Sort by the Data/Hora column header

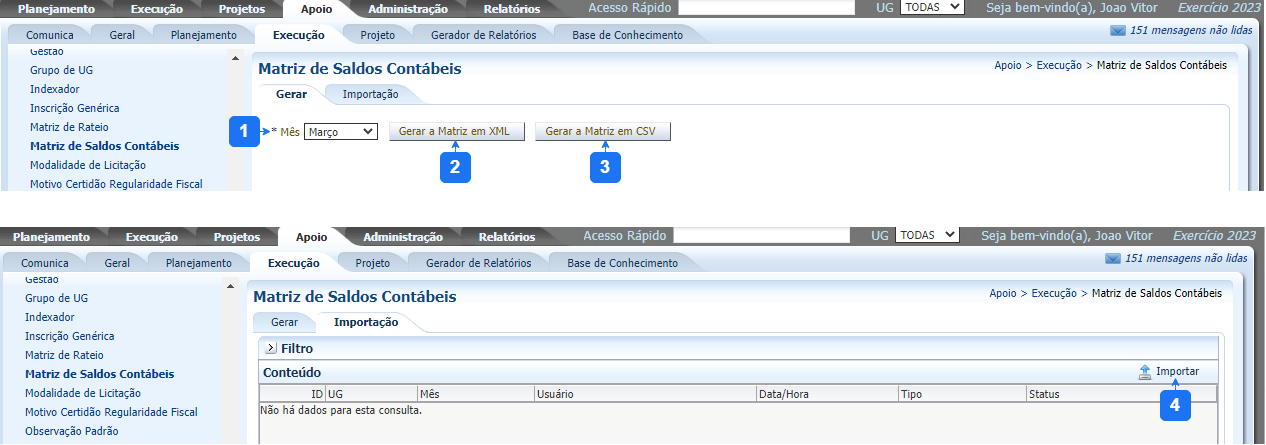(x=784, y=394)
